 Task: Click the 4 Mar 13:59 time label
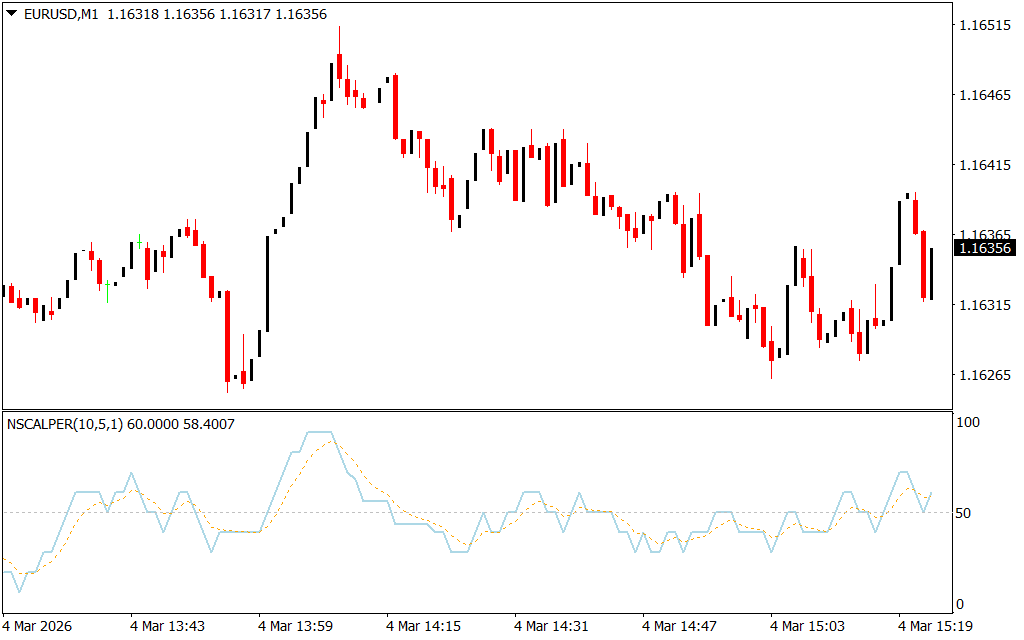click(295, 626)
